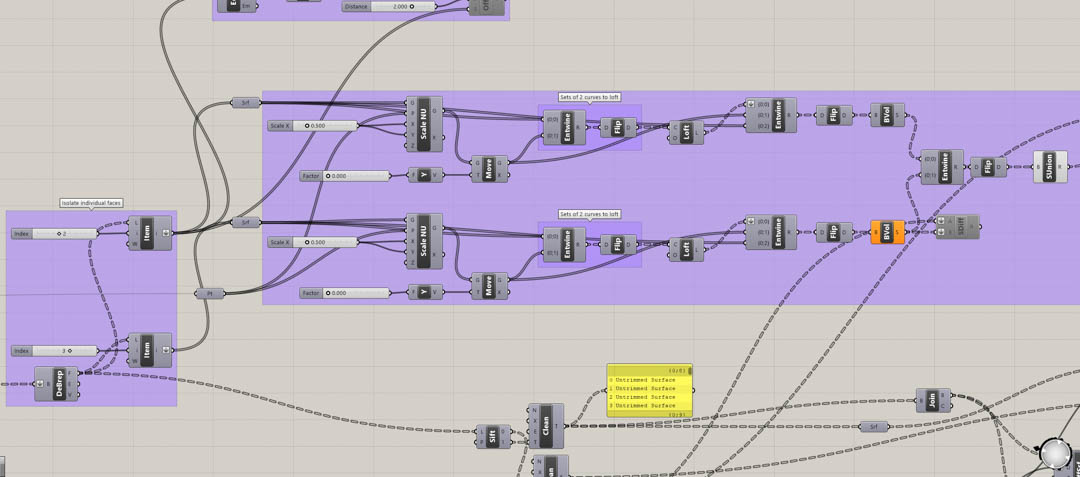Image resolution: width=1080 pixels, height=477 pixels.
Task: Select the yellow Untrimmed Surface panel
Action: pyautogui.click(x=647, y=393)
